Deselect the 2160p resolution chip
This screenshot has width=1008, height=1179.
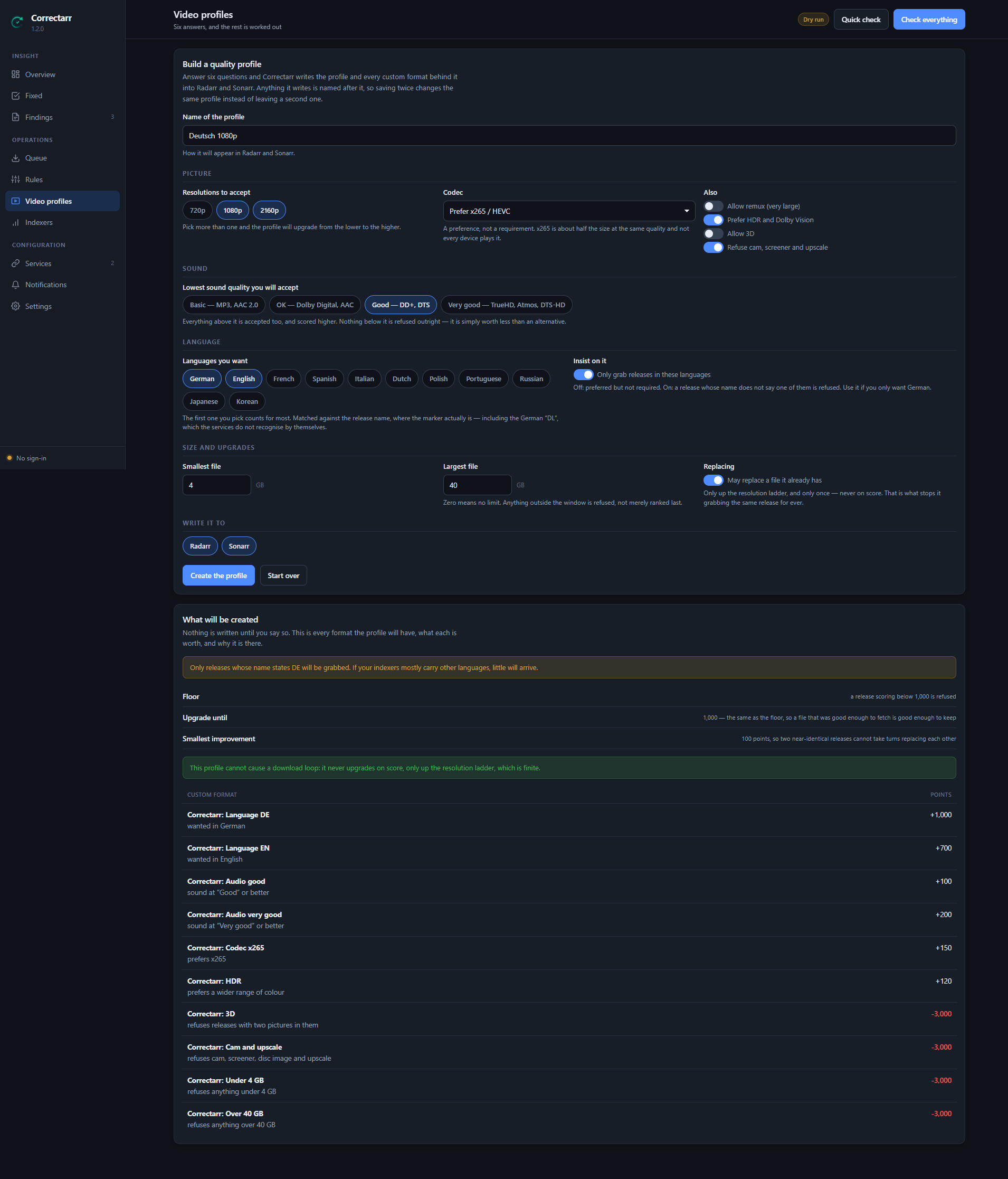pyautogui.click(x=269, y=210)
